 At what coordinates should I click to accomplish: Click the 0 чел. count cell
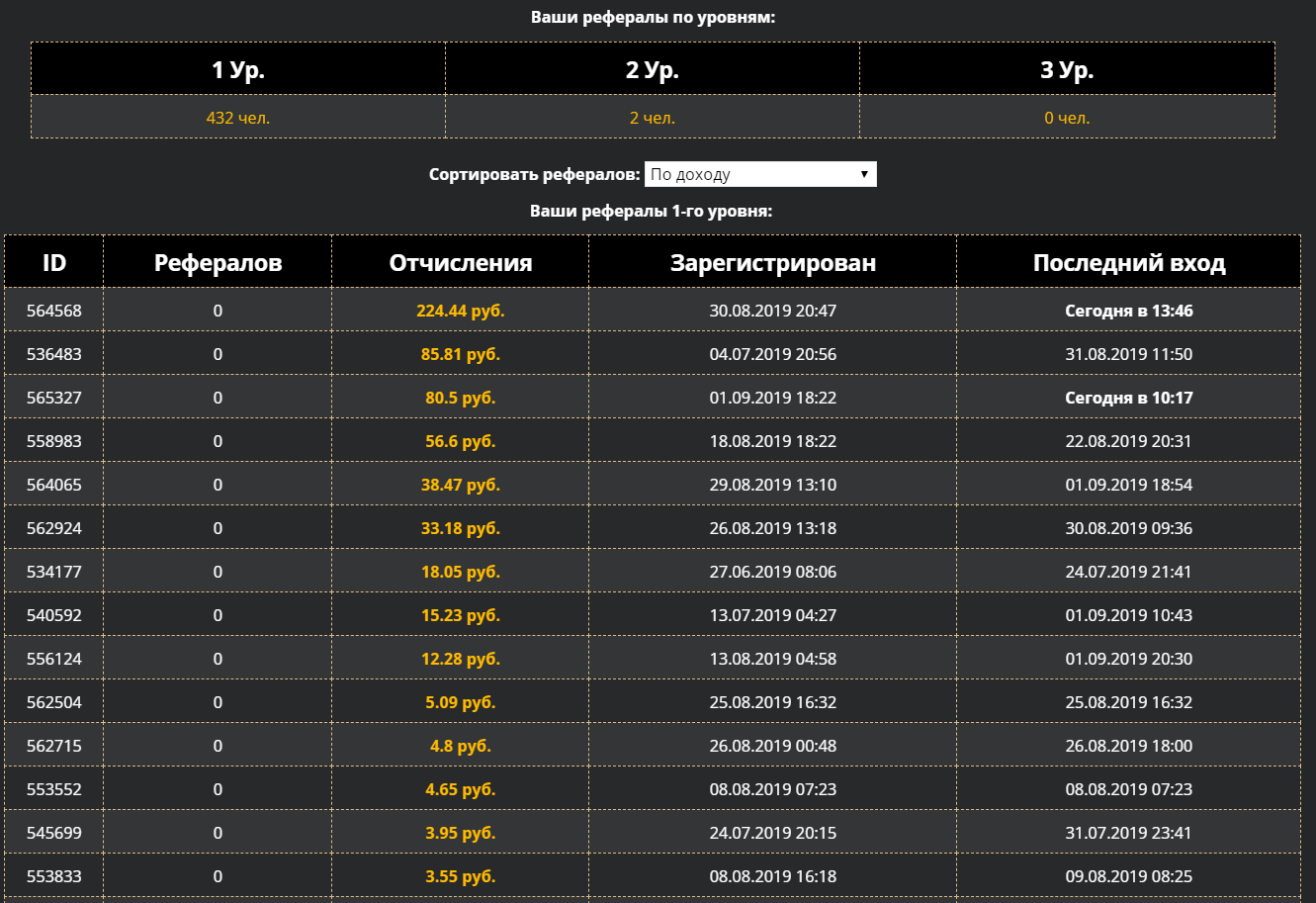(x=1067, y=118)
